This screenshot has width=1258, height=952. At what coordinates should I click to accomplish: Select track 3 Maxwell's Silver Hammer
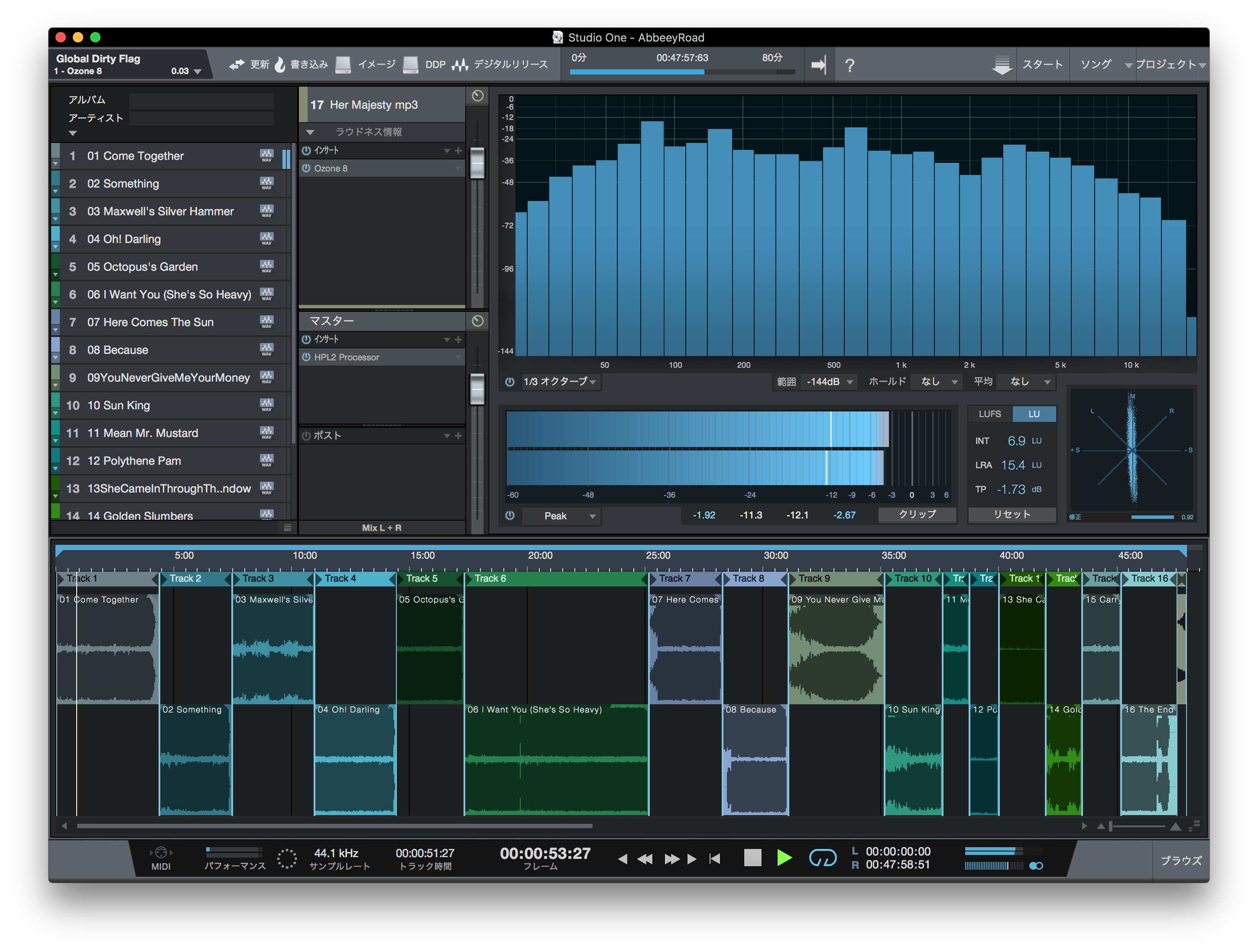[171, 211]
